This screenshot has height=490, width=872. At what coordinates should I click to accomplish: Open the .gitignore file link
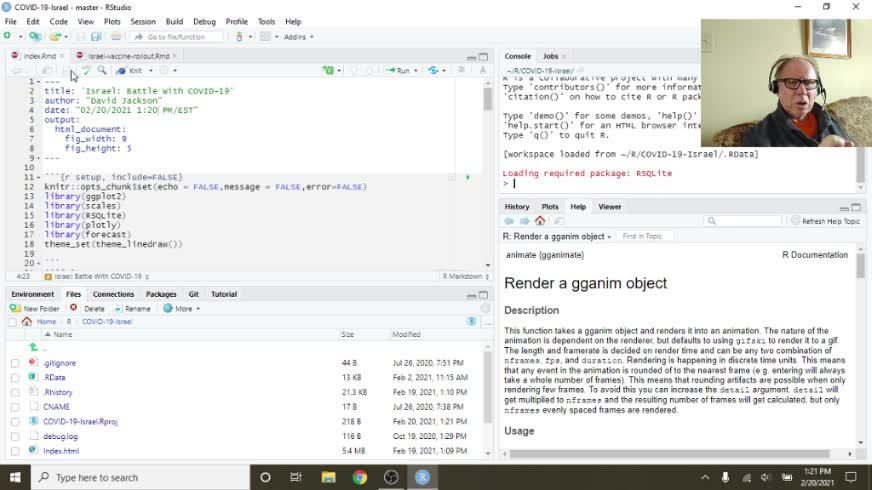click(x=60, y=363)
